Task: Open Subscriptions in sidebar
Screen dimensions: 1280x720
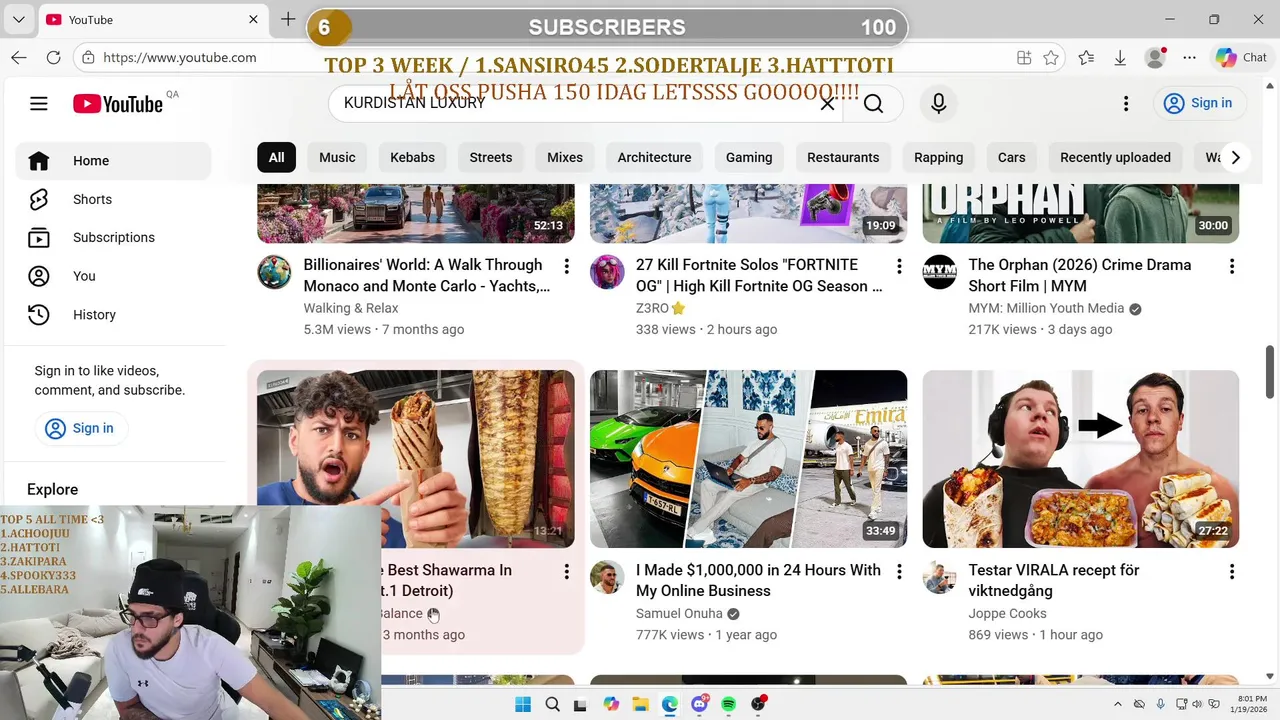Action: (113, 238)
